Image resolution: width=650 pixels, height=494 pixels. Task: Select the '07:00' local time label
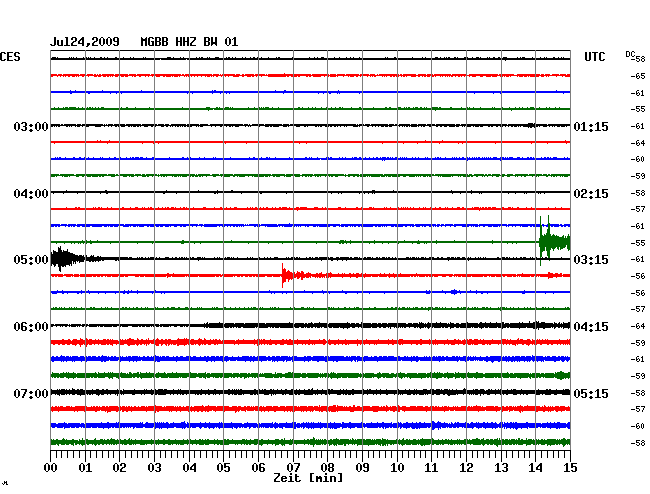point(31,393)
